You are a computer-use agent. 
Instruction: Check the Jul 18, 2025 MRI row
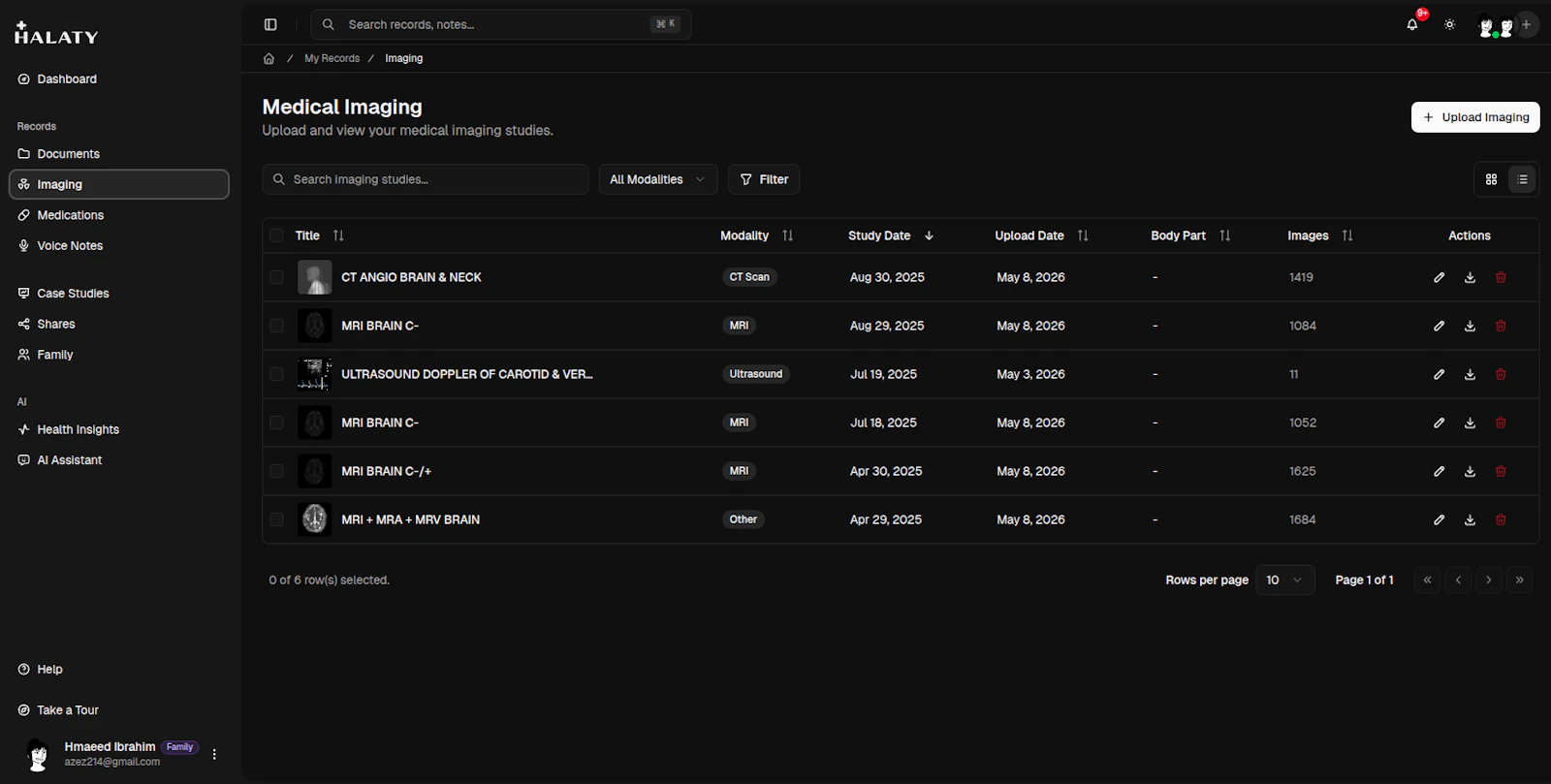[276, 423]
